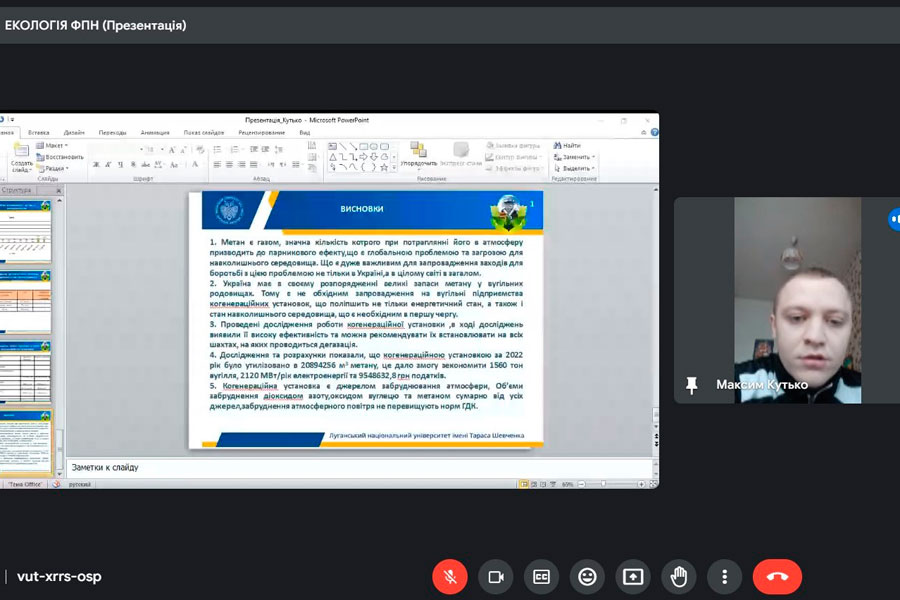This screenshot has height=600, width=900.
Task: Raise your hand in the meeting
Action: click(679, 577)
